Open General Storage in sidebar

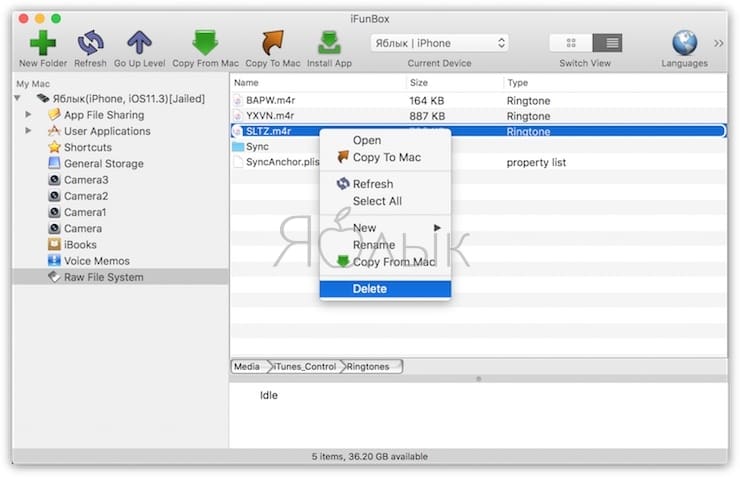coord(103,163)
